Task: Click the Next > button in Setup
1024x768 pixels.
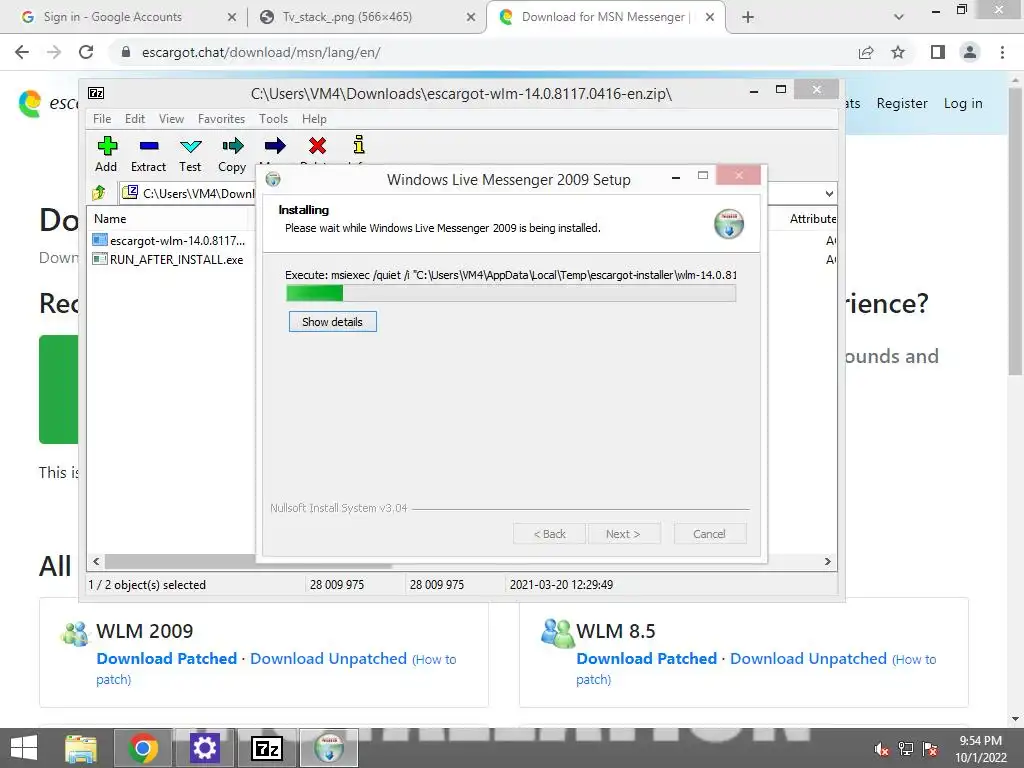Action: click(x=623, y=534)
